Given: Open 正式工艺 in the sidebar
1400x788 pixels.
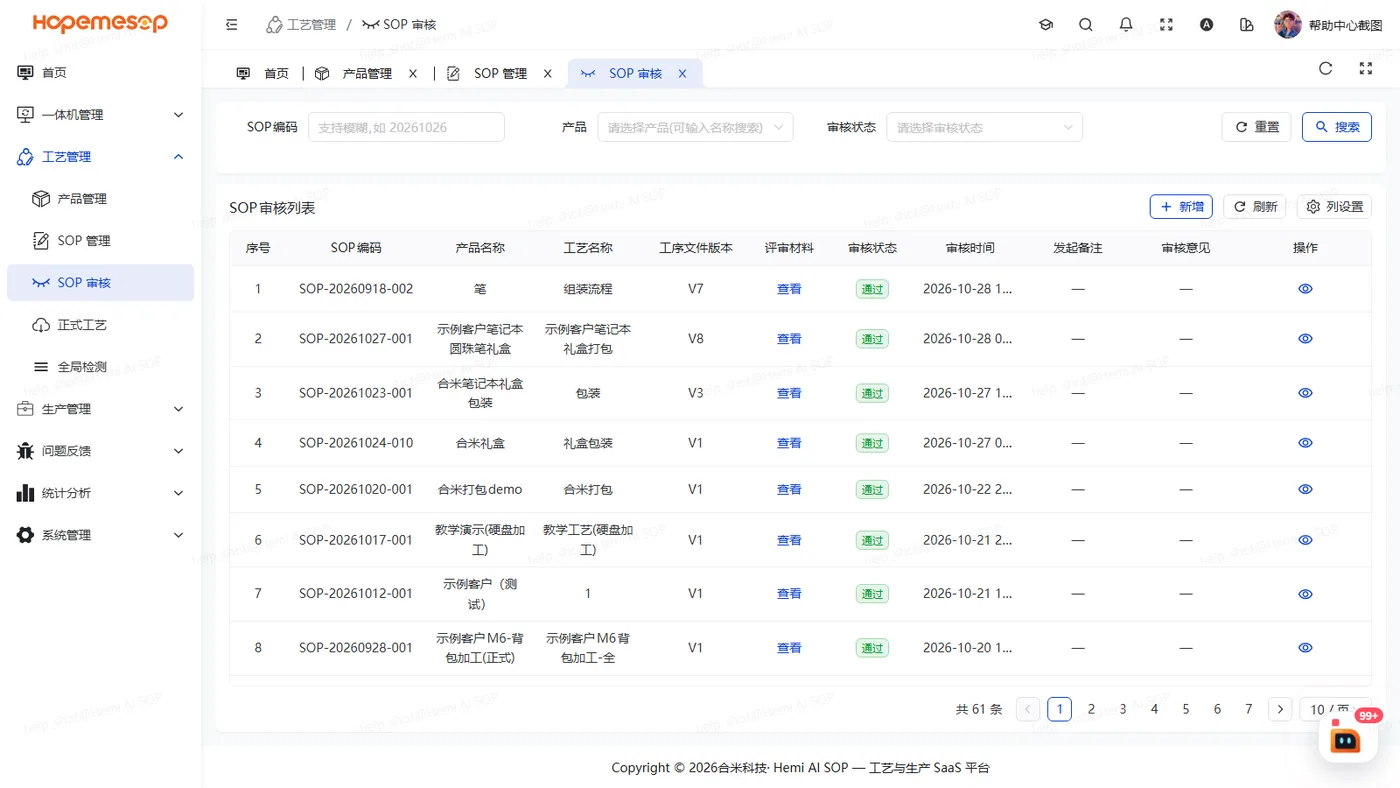Looking at the screenshot, I should (100, 325).
